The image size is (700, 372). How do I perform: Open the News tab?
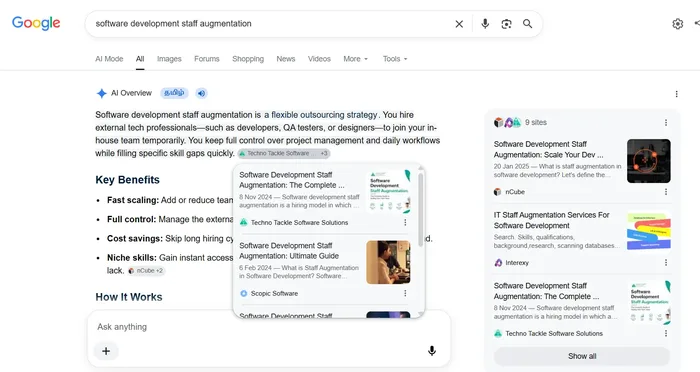(x=286, y=59)
